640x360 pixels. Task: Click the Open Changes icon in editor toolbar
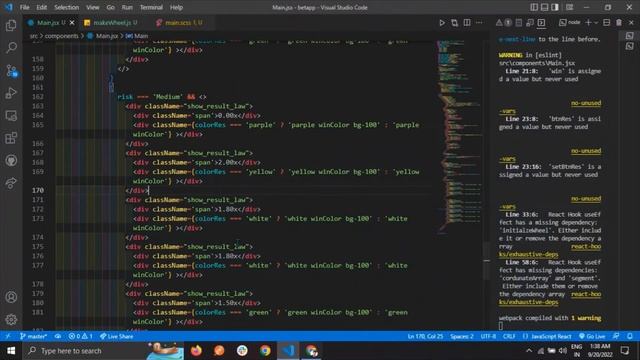tap(454, 23)
